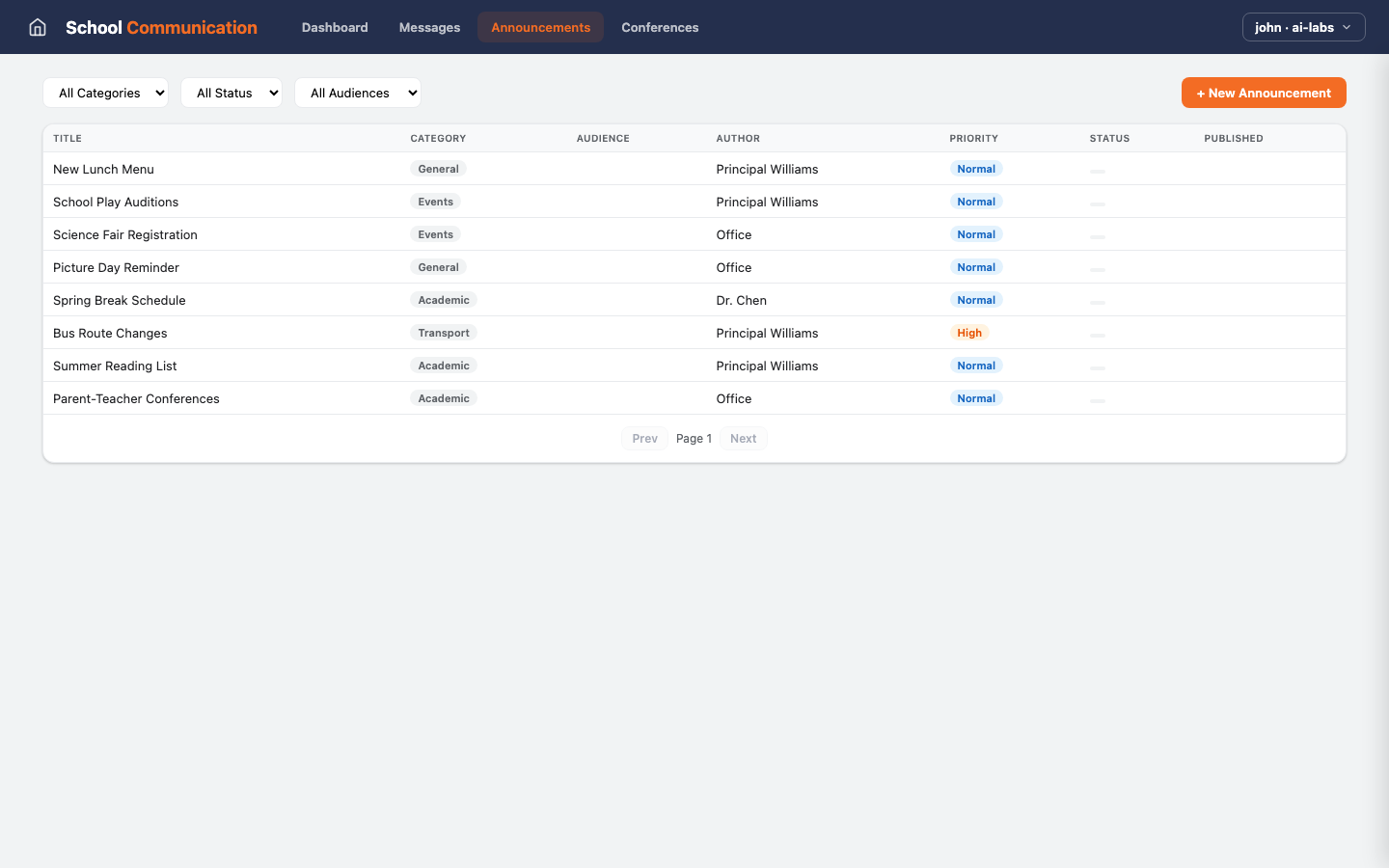Go to the Next page of announcements
The height and width of the screenshot is (868, 1389).
[743, 438]
